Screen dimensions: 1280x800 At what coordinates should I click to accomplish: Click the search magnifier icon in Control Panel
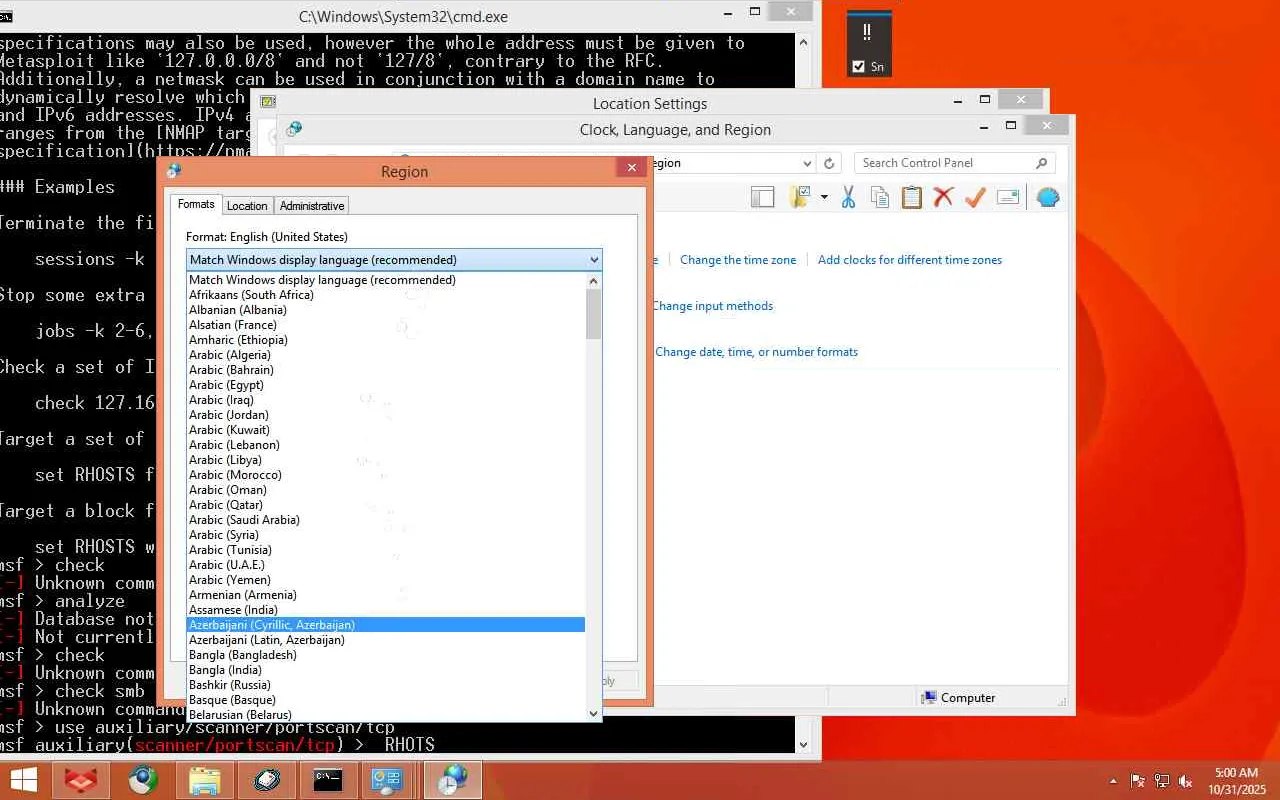[x=1041, y=163]
